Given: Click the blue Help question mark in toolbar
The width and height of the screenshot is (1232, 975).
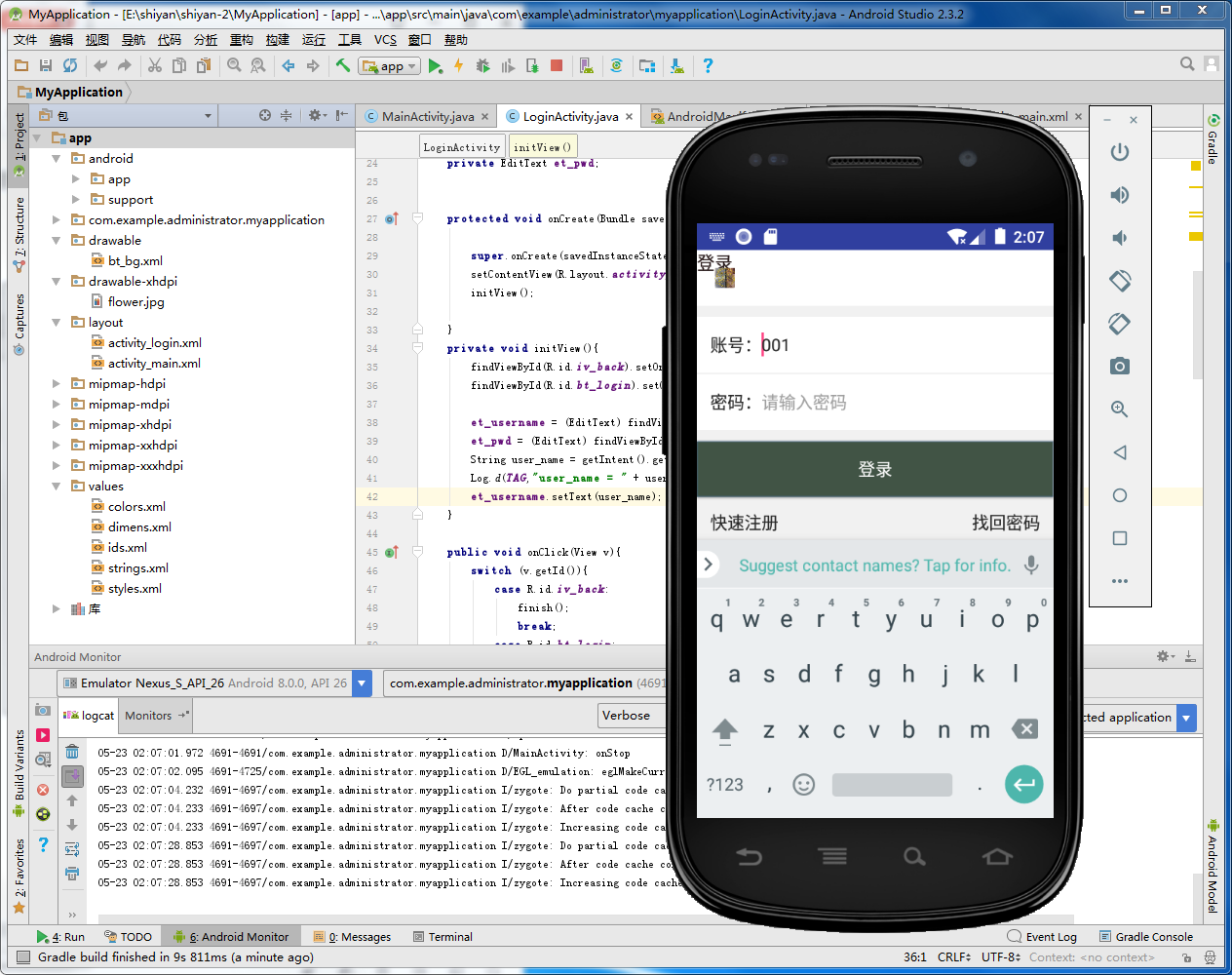Looking at the screenshot, I should [708, 65].
